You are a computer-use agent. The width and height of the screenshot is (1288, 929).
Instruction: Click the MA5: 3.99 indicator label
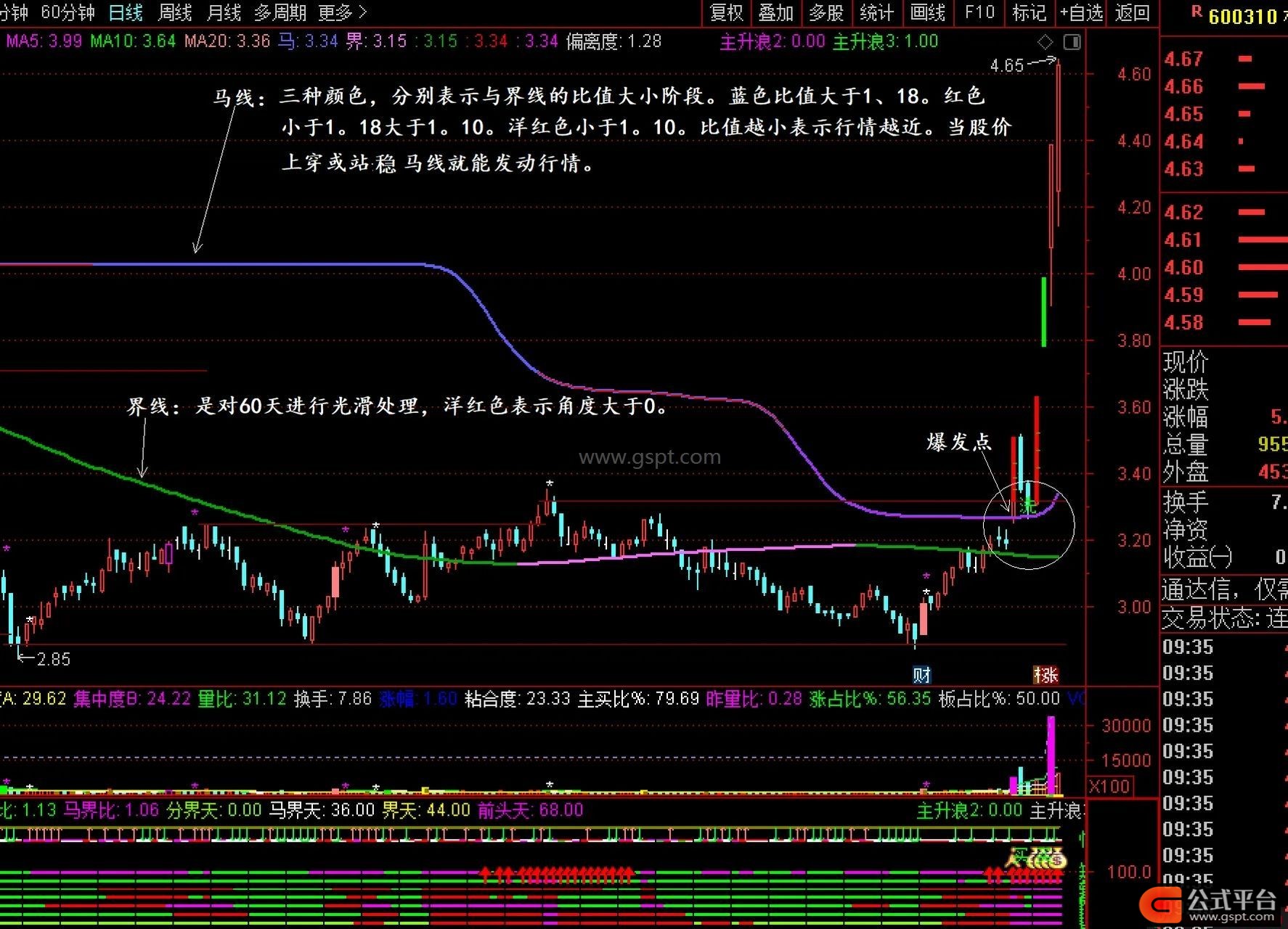click(x=44, y=41)
